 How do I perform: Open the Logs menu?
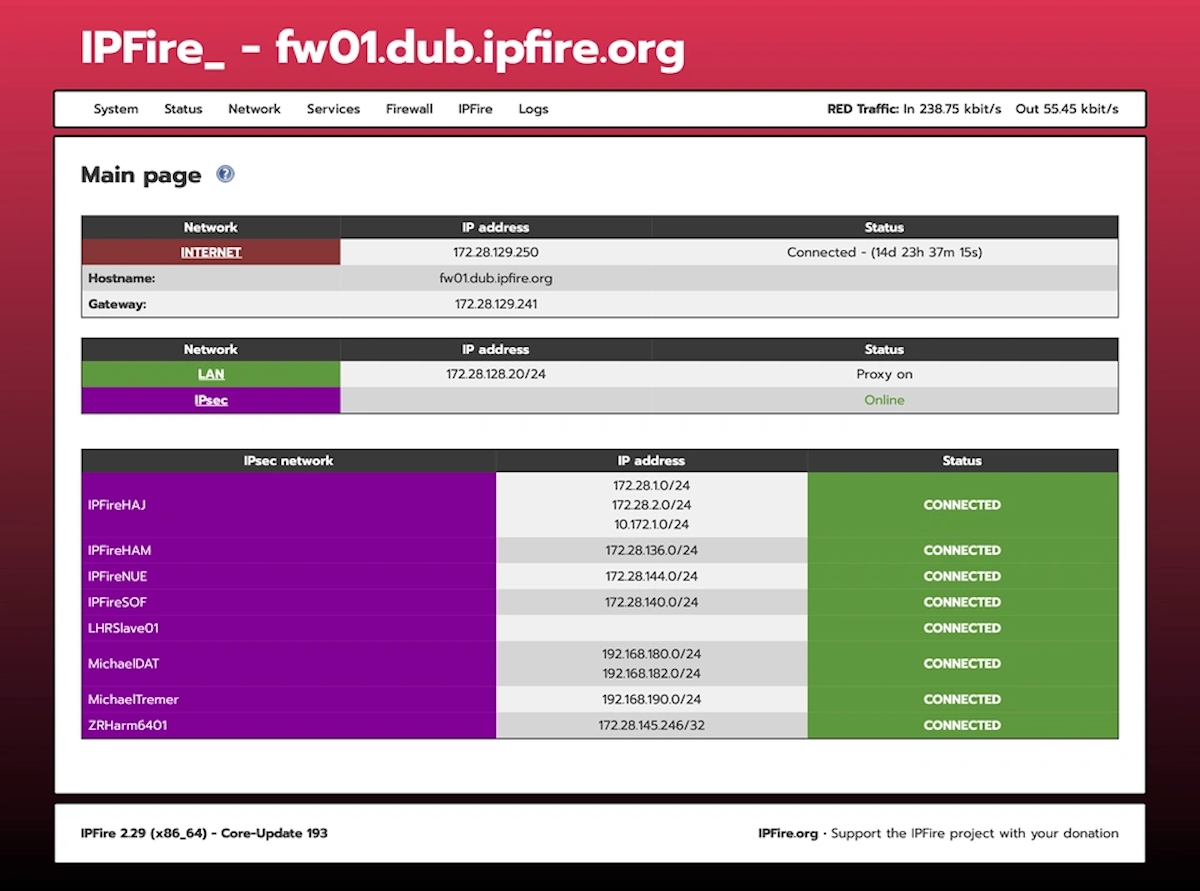click(533, 109)
